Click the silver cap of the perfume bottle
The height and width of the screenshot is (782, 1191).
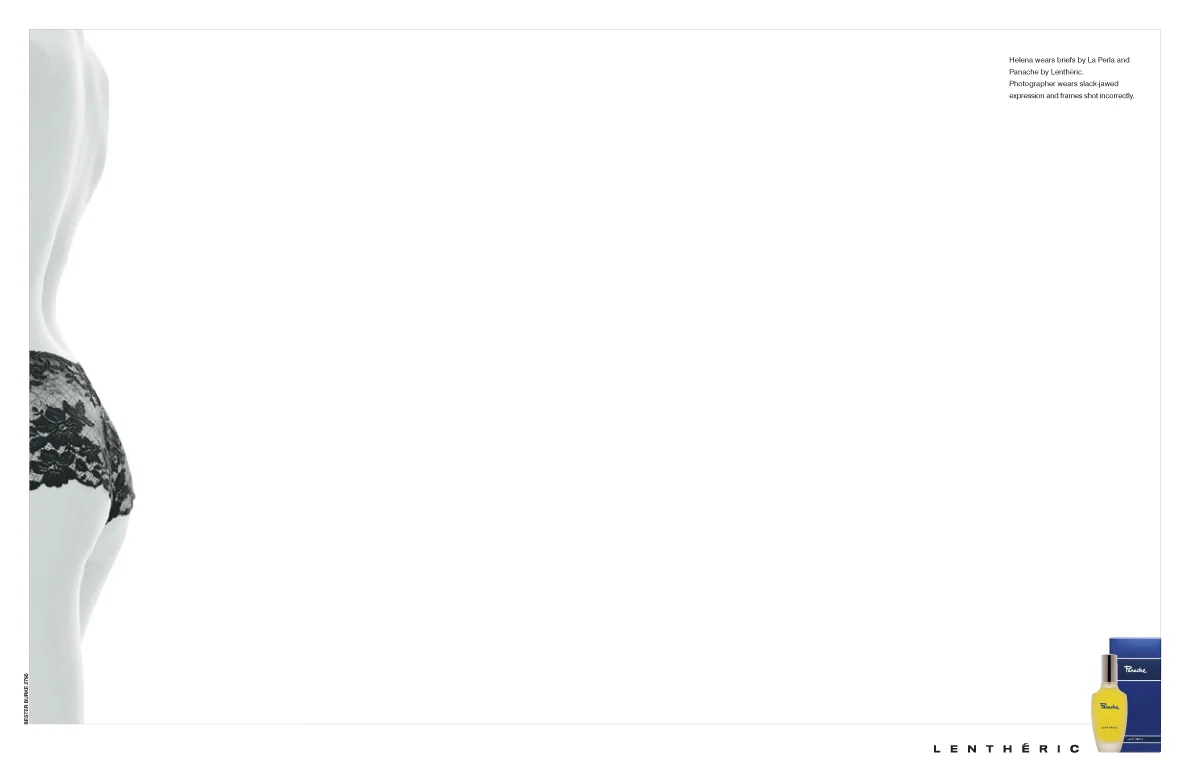pos(1109,668)
